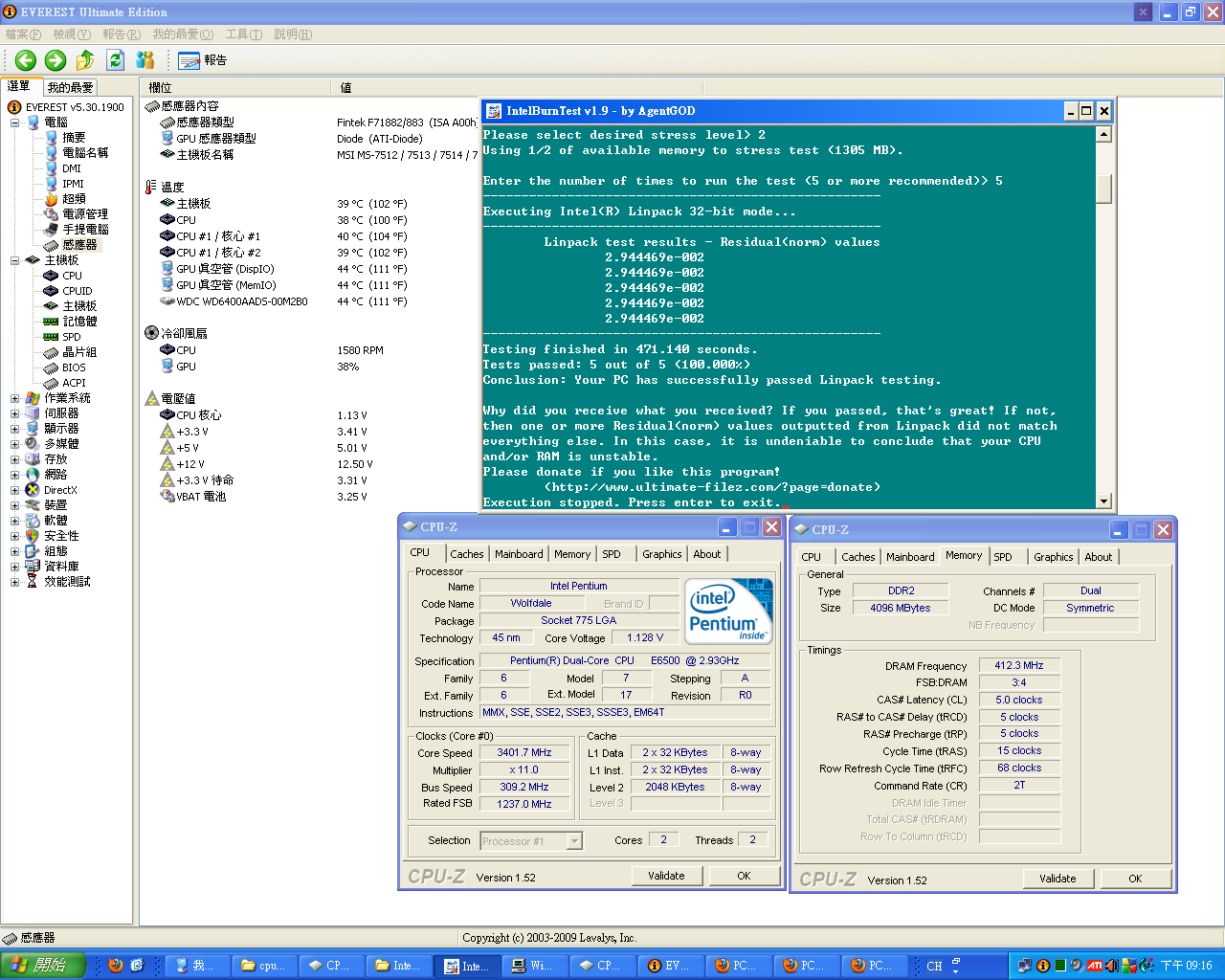This screenshot has width=1225, height=980.
Task: Switch to Caches tab in left CPU-Z window
Action: [x=467, y=554]
